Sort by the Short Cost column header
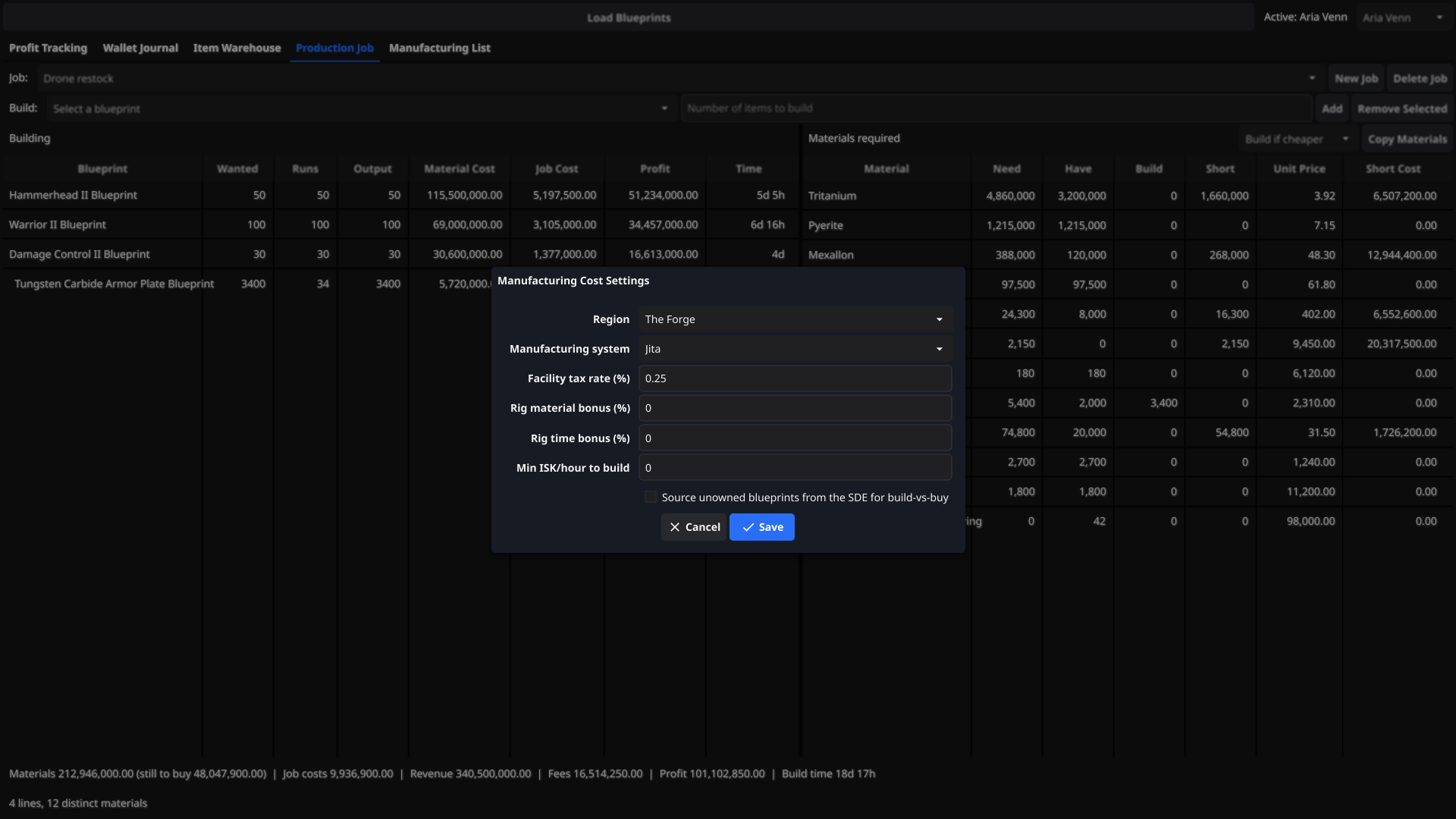The width and height of the screenshot is (1456, 819). pos(1393,168)
